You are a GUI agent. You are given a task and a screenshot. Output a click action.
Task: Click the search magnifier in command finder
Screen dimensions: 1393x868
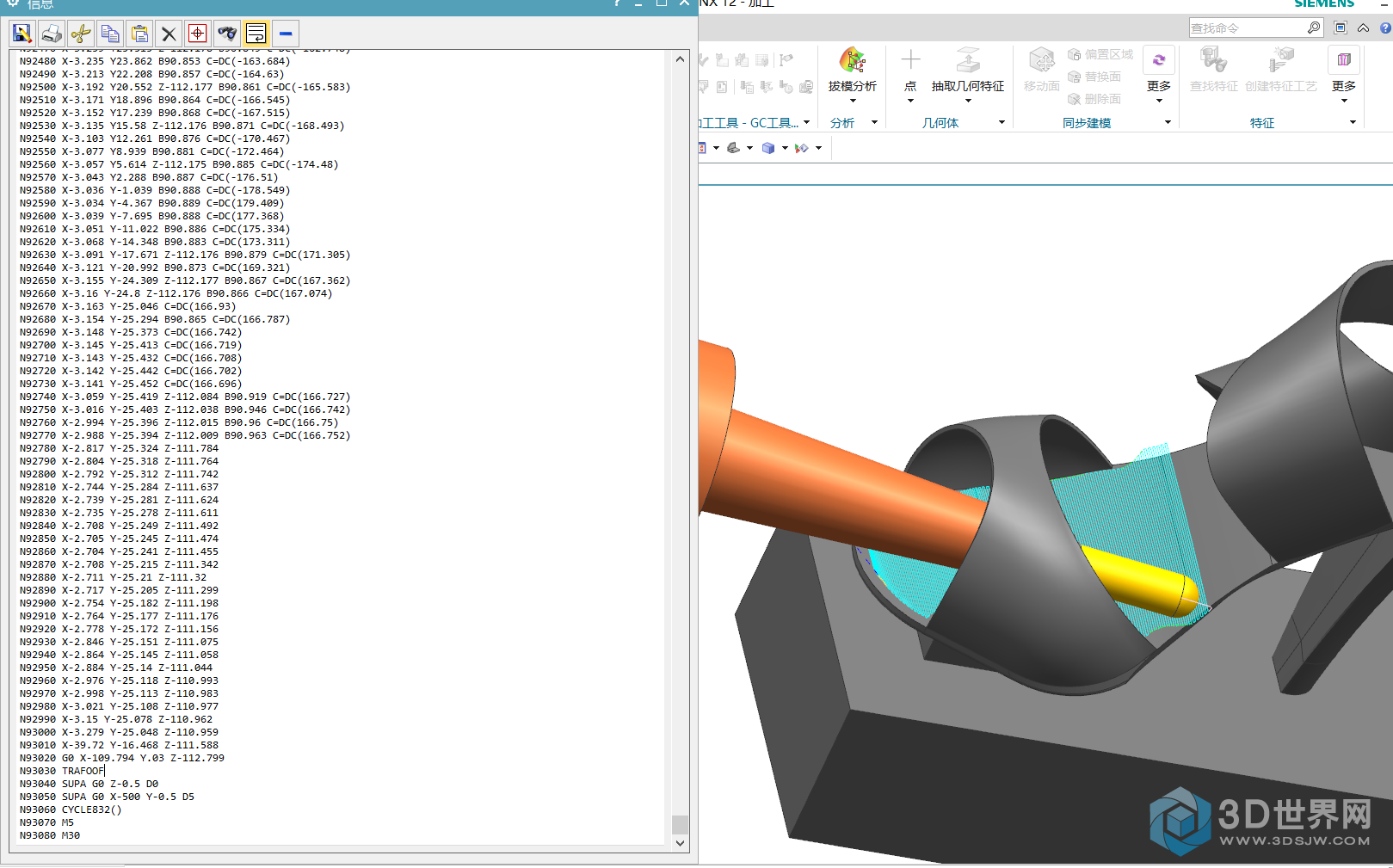1313,28
